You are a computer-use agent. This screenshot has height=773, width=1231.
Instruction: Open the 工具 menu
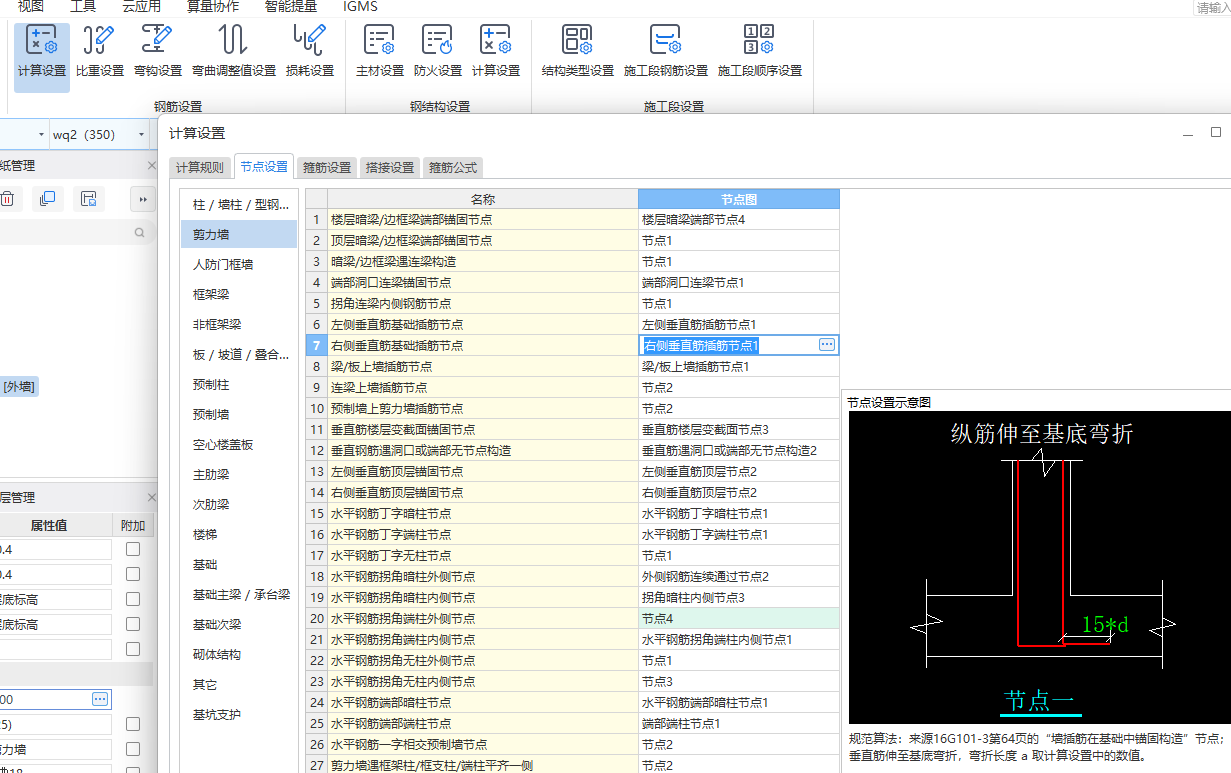[83, 6]
